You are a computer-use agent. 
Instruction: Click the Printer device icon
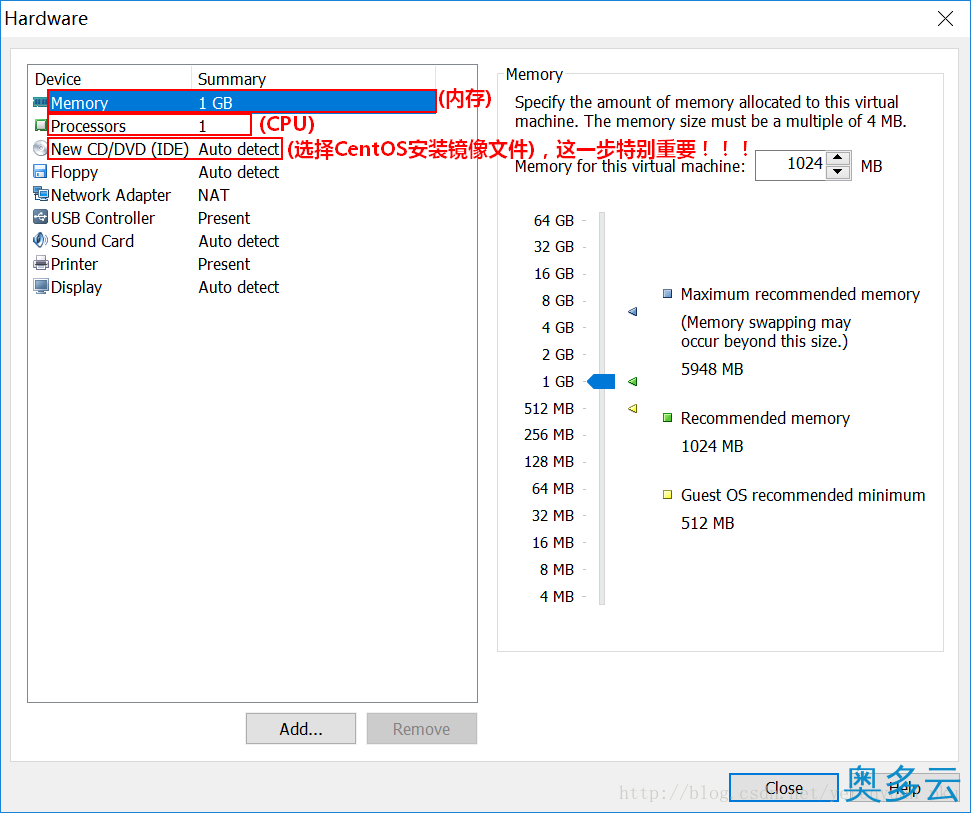click(x=41, y=264)
